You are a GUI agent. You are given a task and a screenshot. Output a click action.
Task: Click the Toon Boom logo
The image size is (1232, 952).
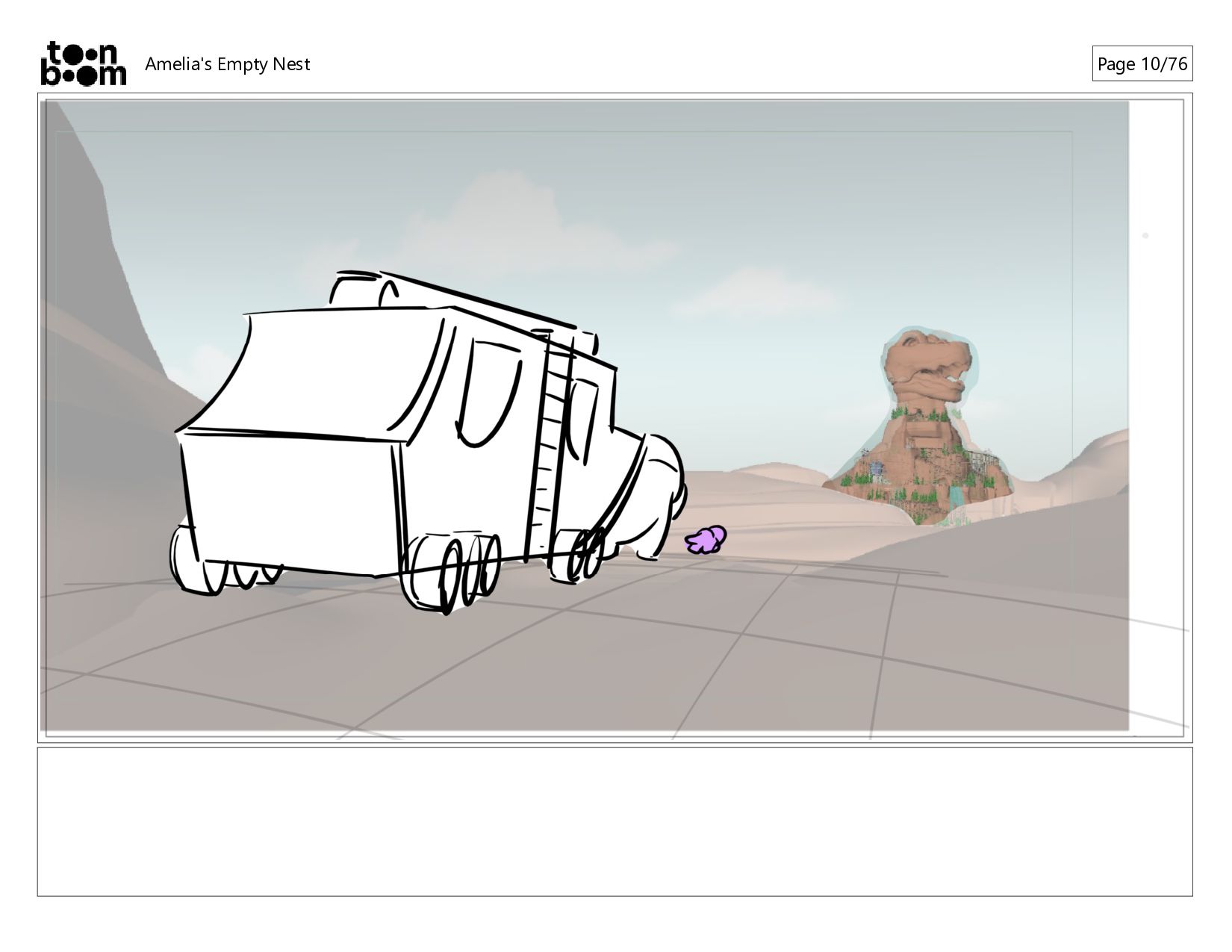click(x=83, y=63)
